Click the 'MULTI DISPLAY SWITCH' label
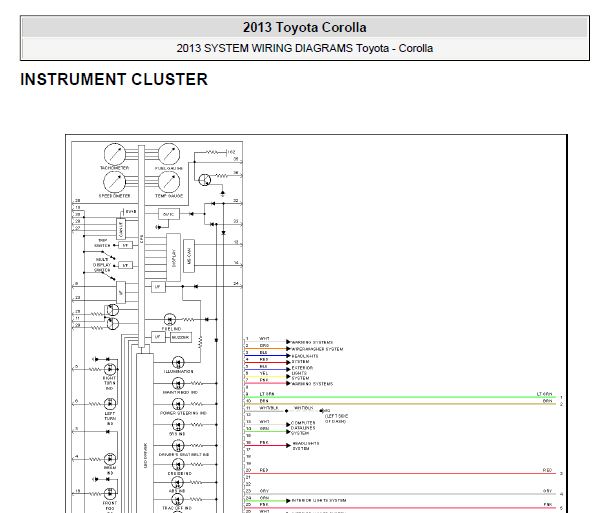Image resolution: width=605 pixels, height=513 pixels. [x=102, y=265]
